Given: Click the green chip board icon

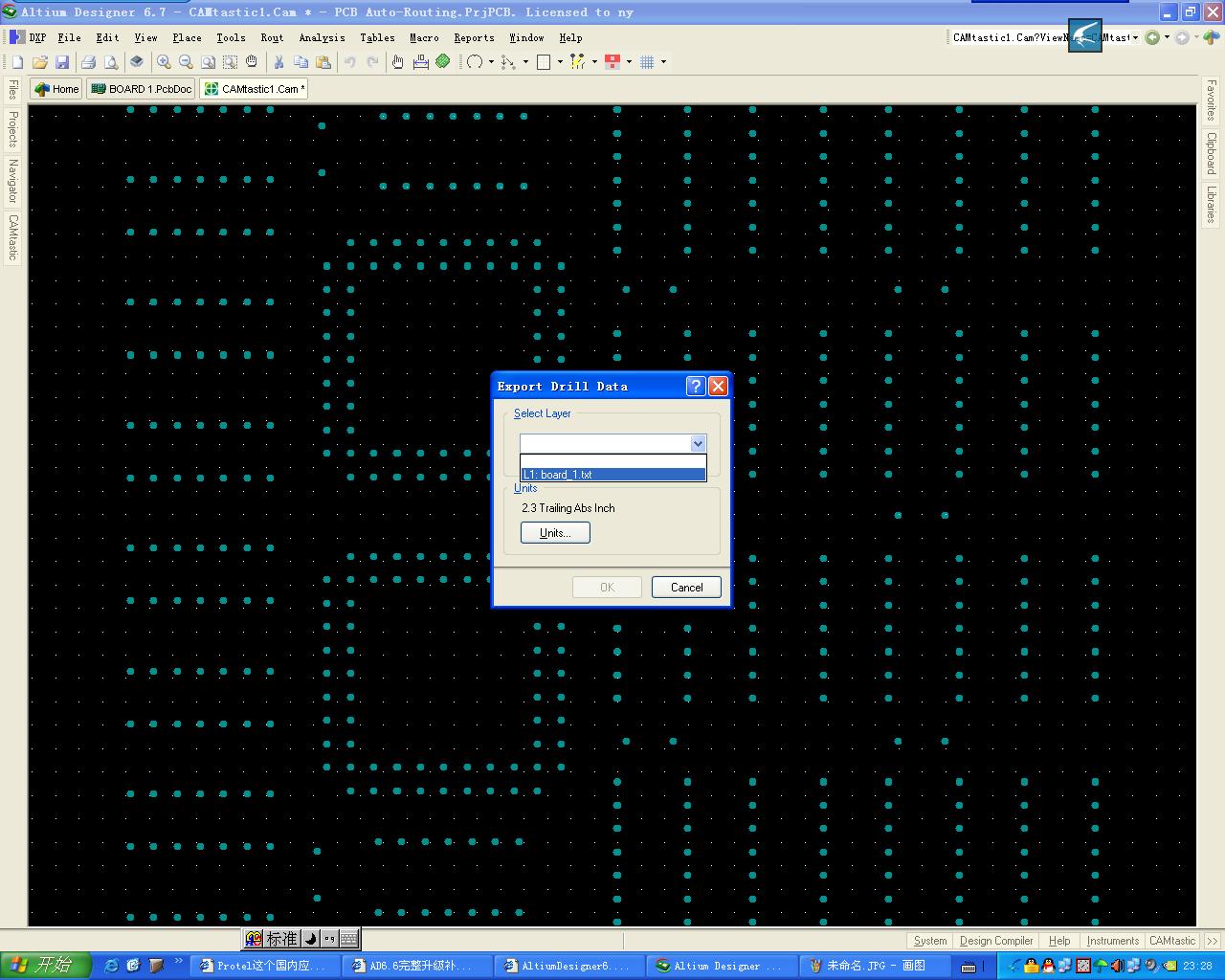Looking at the screenshot, I should [443, 62].
